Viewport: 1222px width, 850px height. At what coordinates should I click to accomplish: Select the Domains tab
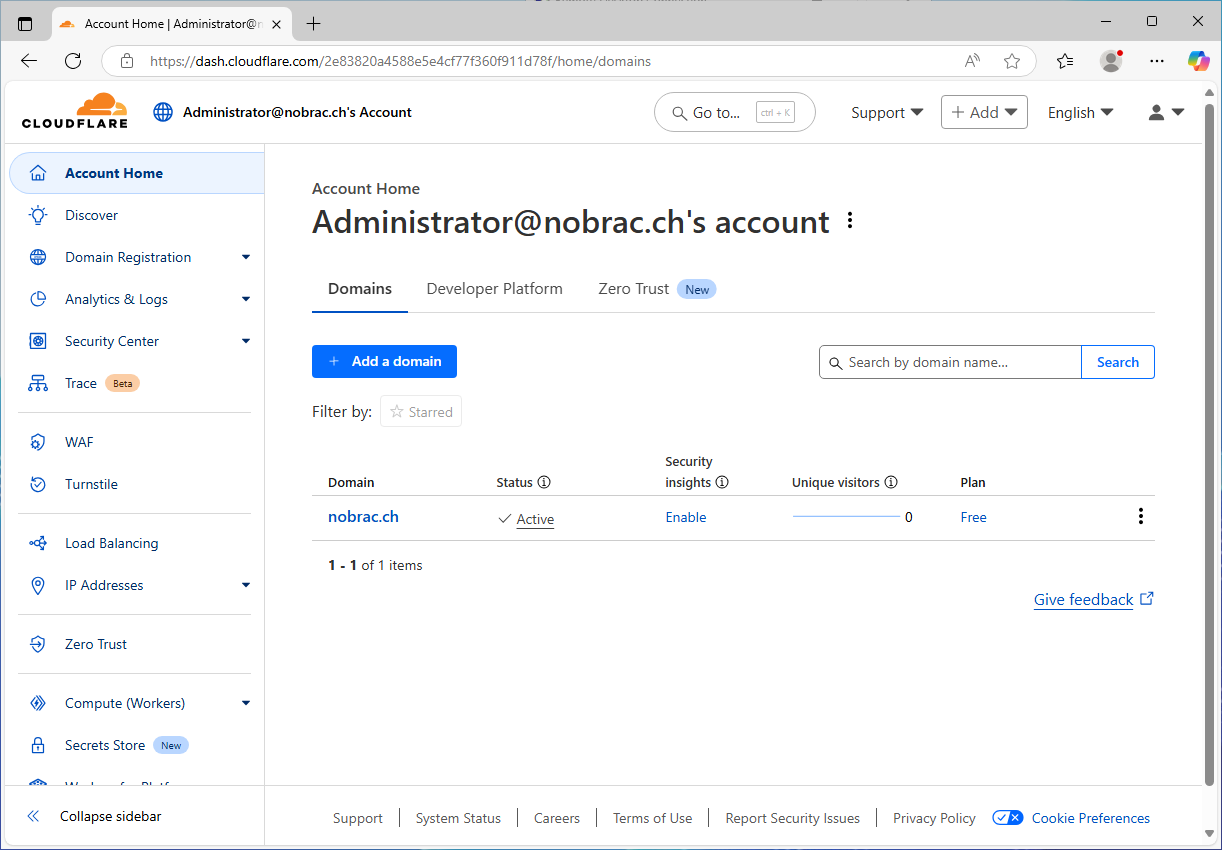pos(360,289)
